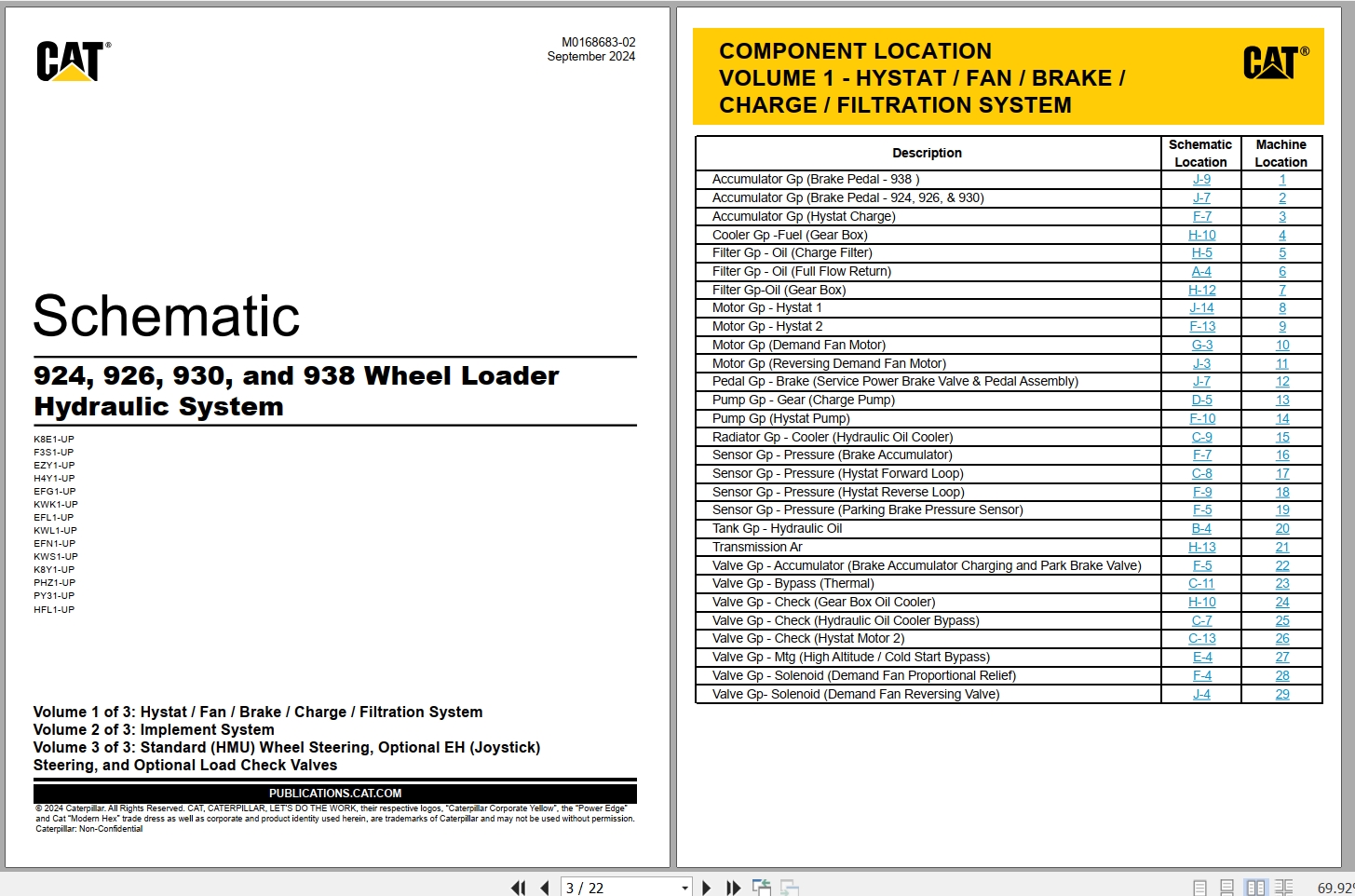Image resolution: width=1355 pixels, height=896 pixels.
Task: Click 'Cooler Gp -Fuel (Gear Box)' description
Action: click(790, 235)
